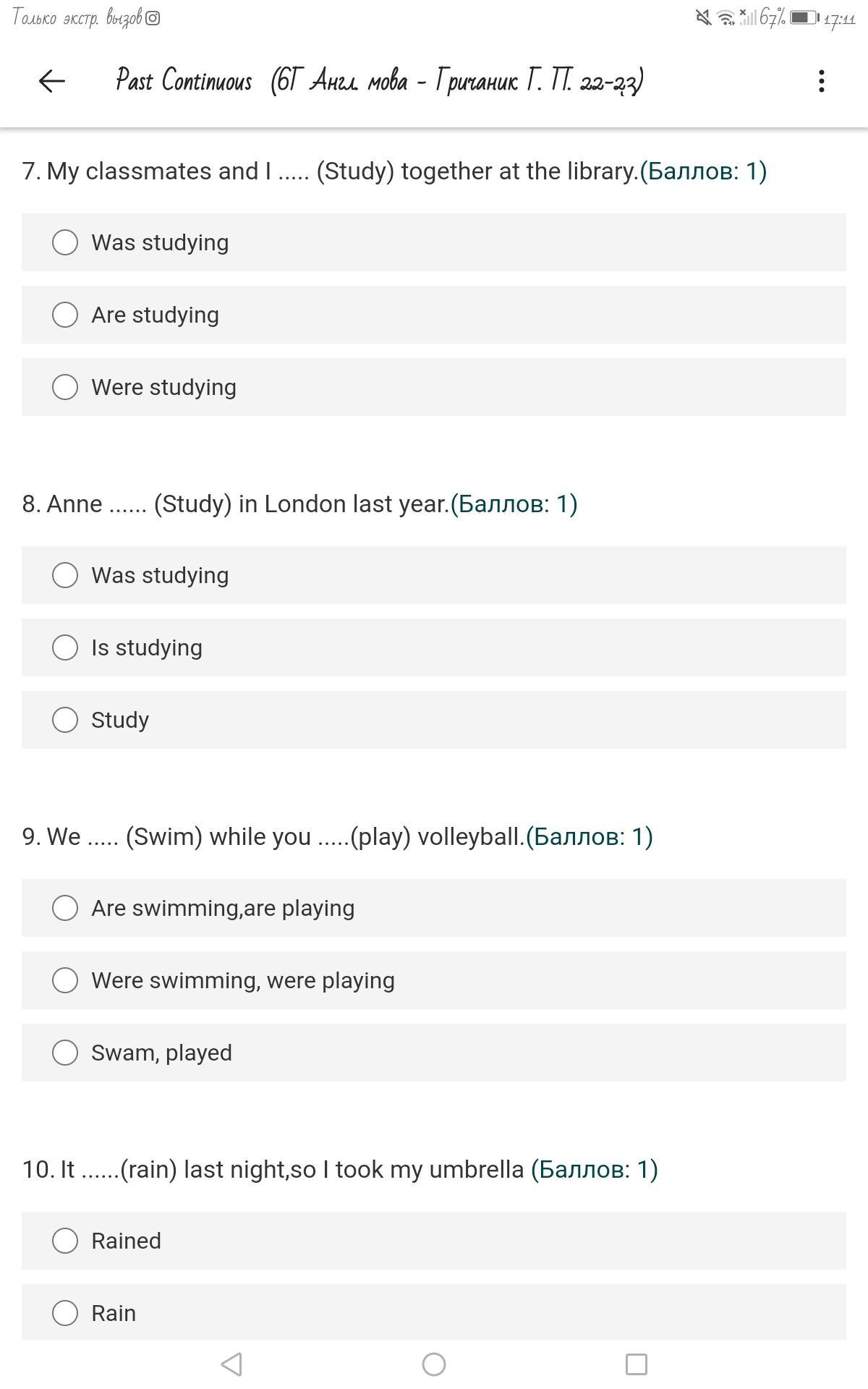
Task: Open the three-dot overflow menu
Action: pyautogui.click(x=821, y=80)
